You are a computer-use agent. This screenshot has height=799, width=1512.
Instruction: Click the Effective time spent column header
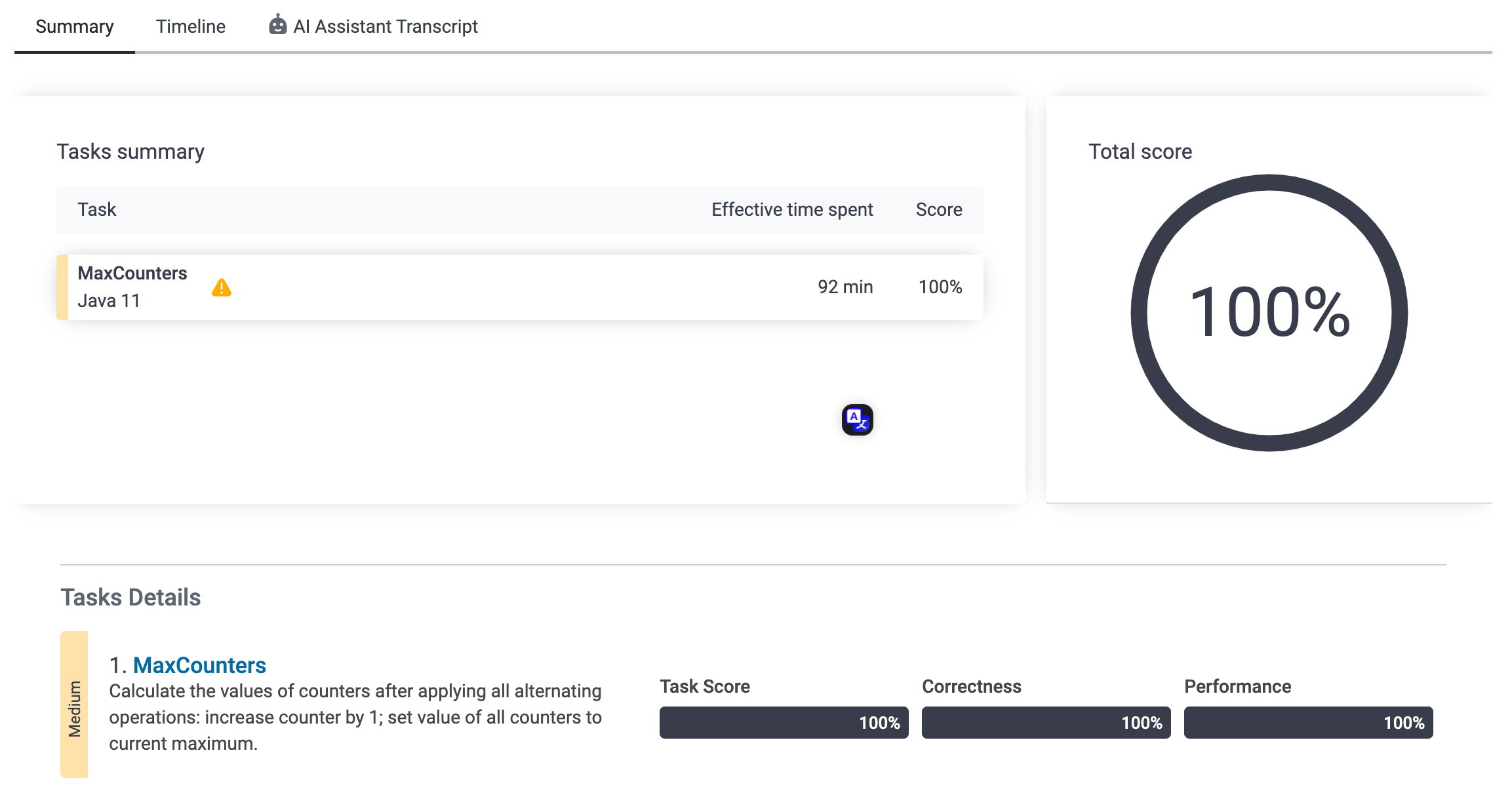pyautogui.click(x=792, y=210)
